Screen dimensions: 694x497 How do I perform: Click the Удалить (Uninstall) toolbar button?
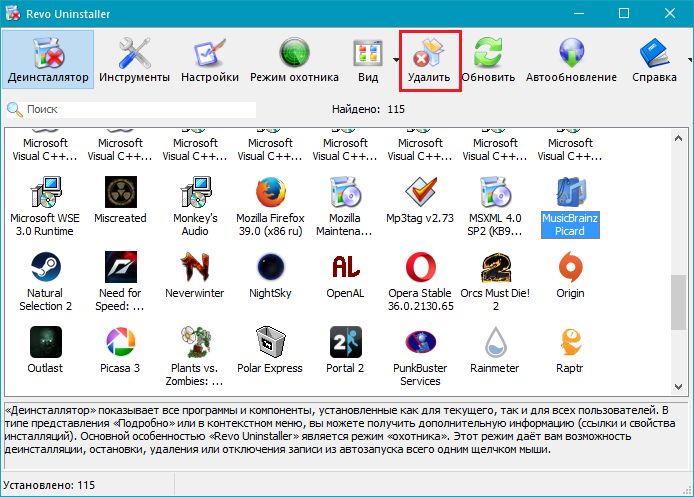[x=429, y=60]
